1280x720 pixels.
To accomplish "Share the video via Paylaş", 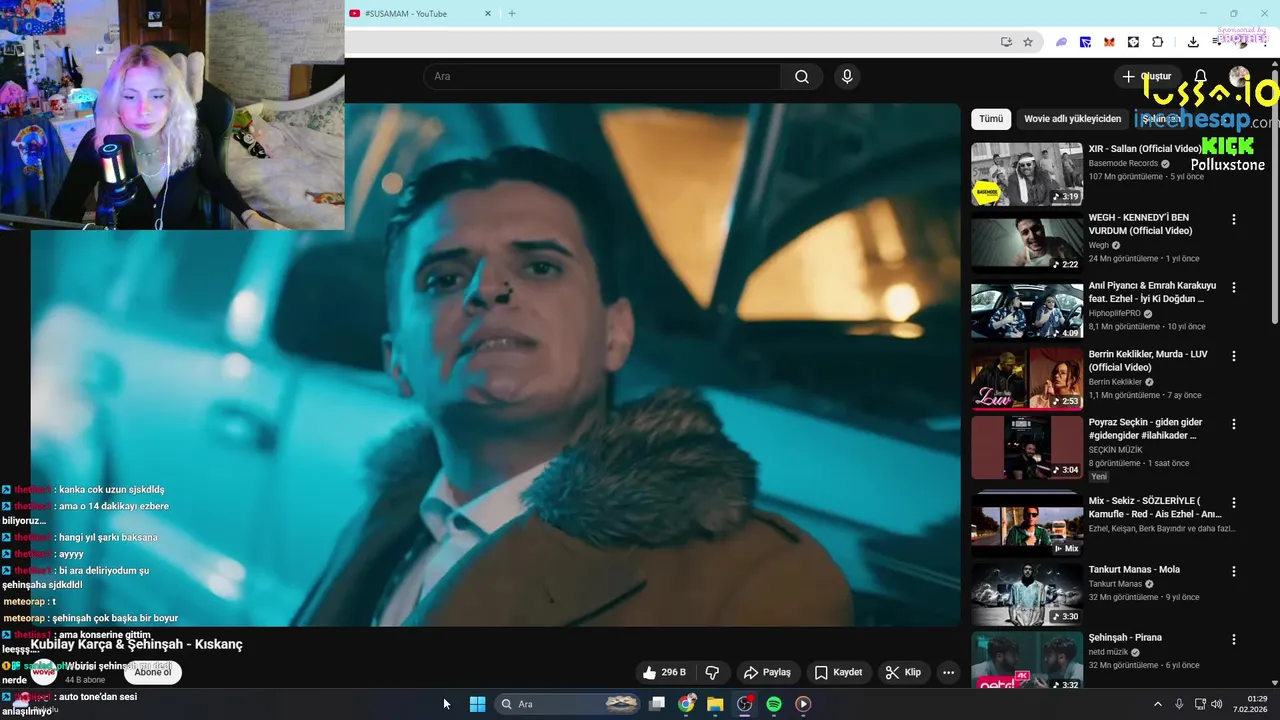I will (x=768, y=672).
